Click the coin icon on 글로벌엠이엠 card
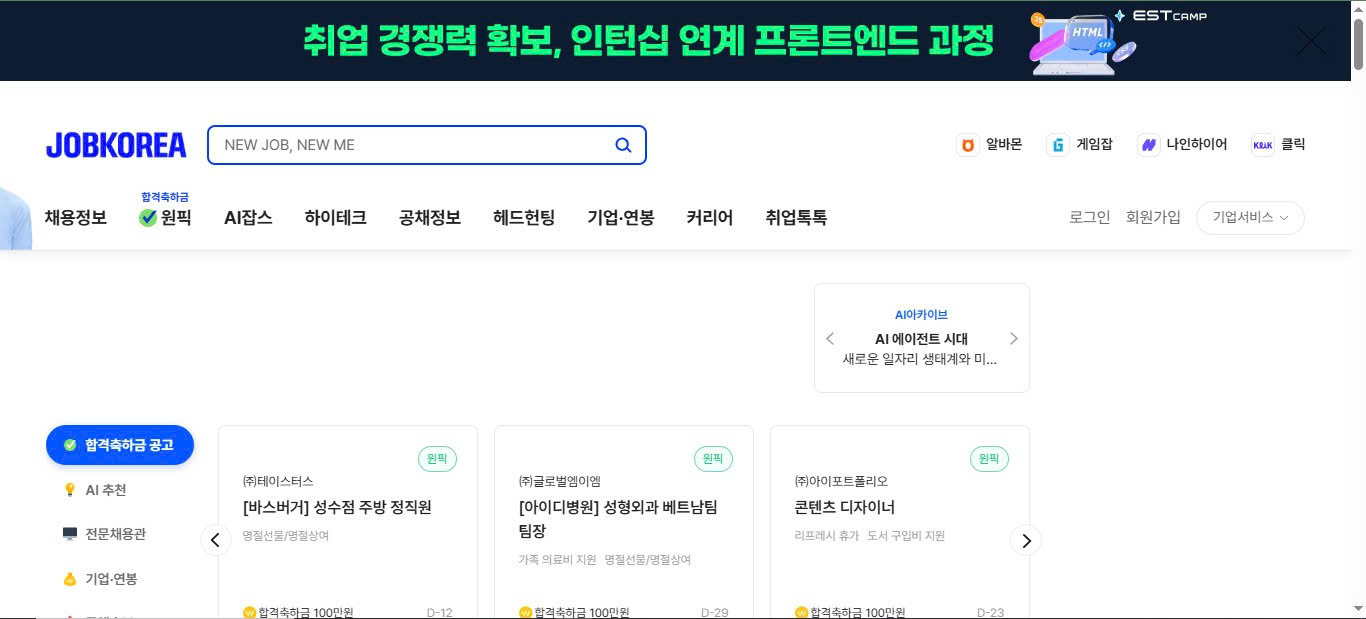The width and height of the screenshot is (1366, 619). [526, 612]
